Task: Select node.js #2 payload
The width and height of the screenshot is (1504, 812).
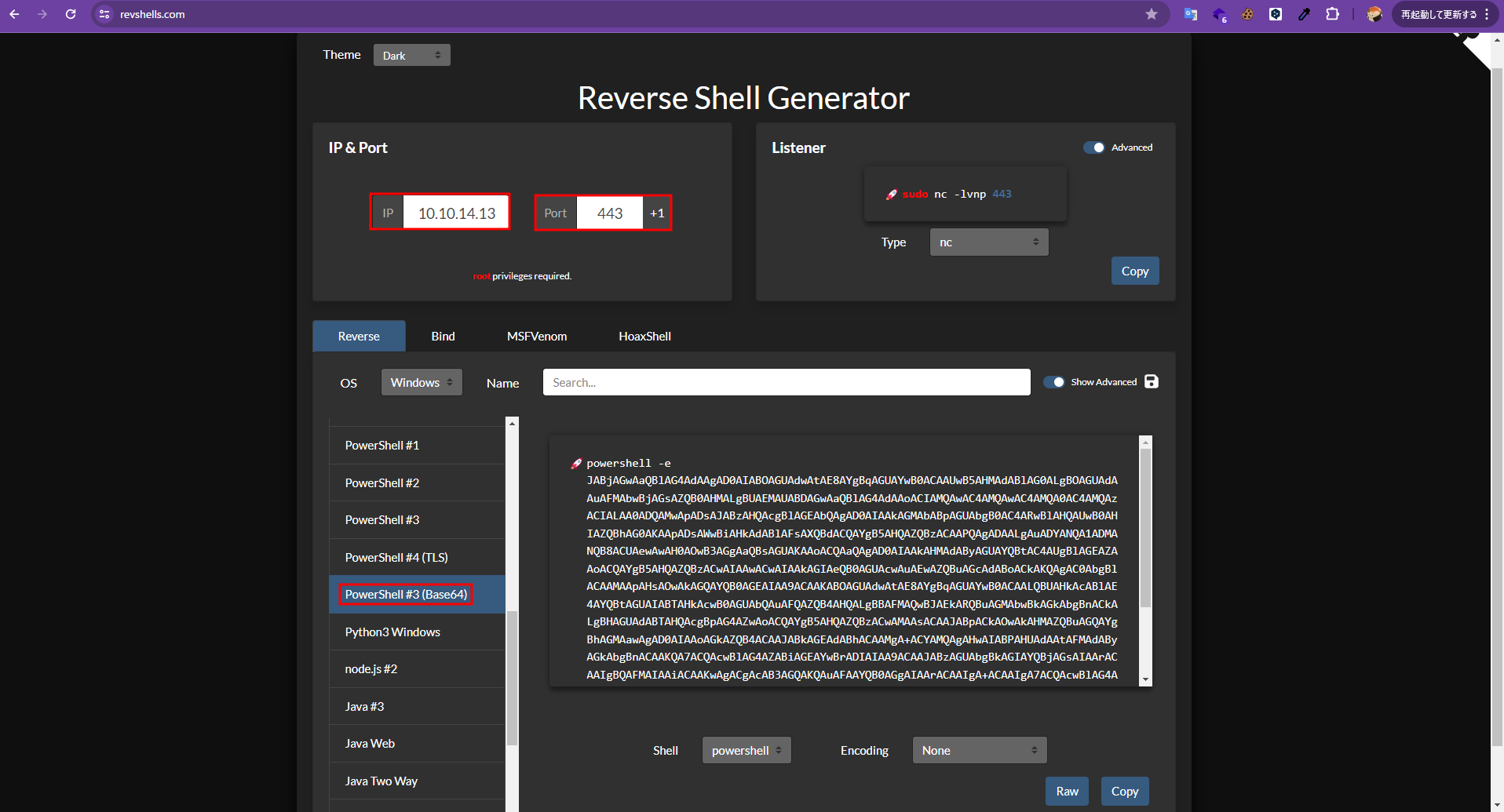Action: 417,668
